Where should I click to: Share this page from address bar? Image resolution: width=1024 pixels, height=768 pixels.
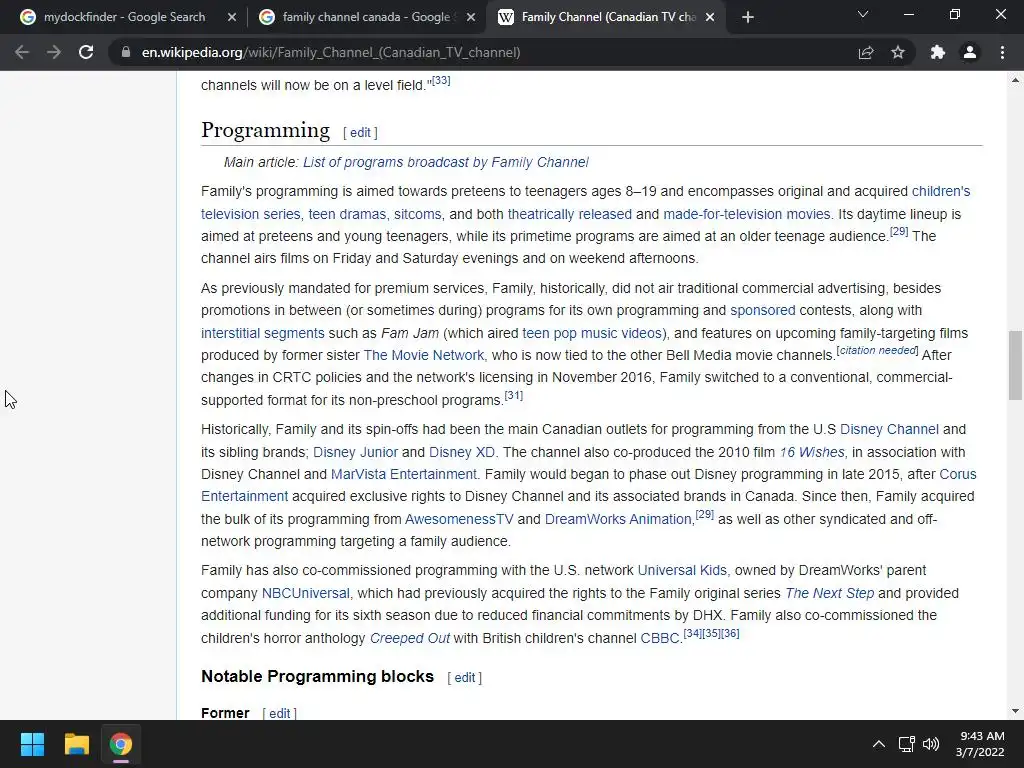[866, 52]
